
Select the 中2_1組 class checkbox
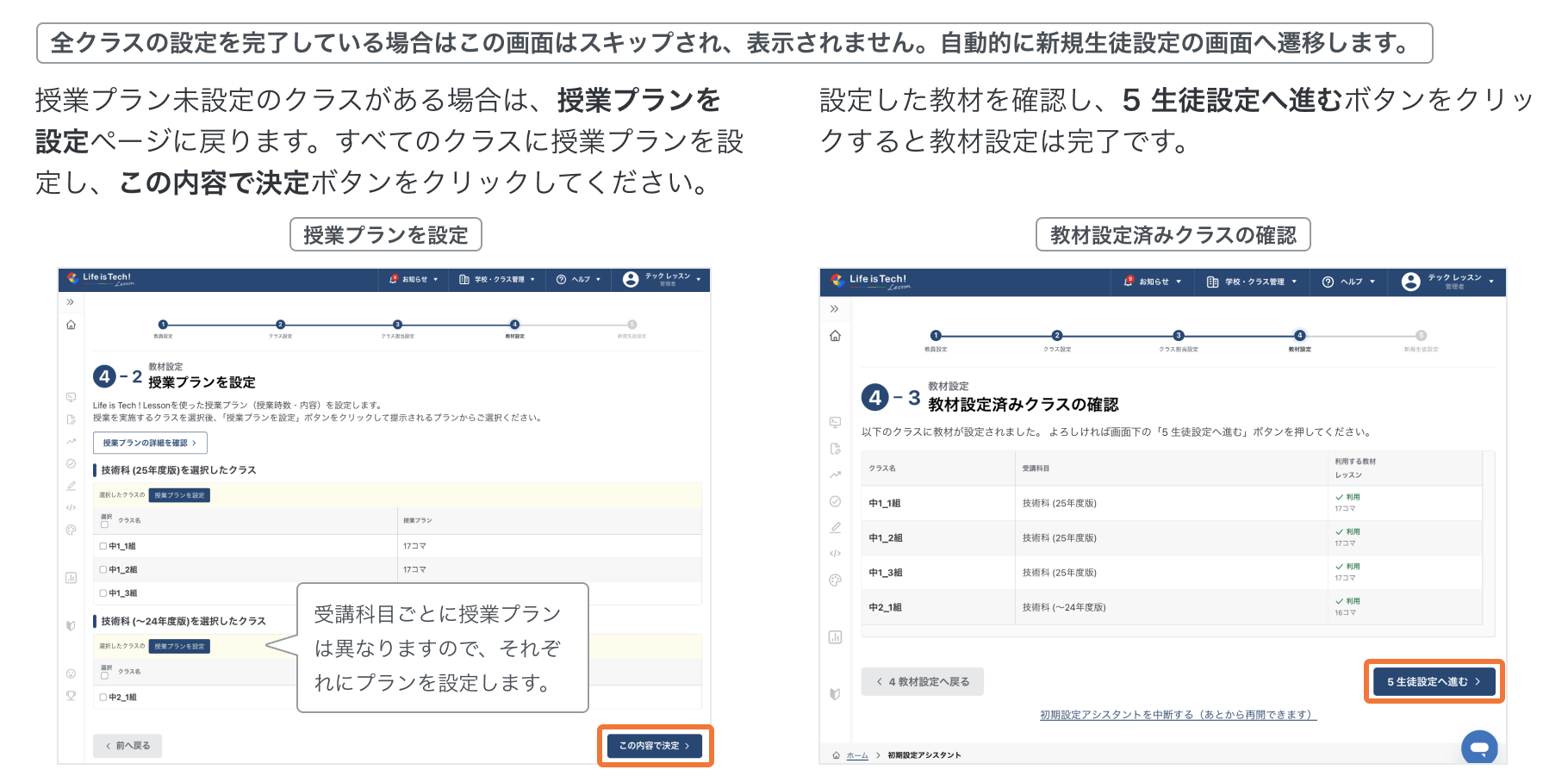(103, 698)
